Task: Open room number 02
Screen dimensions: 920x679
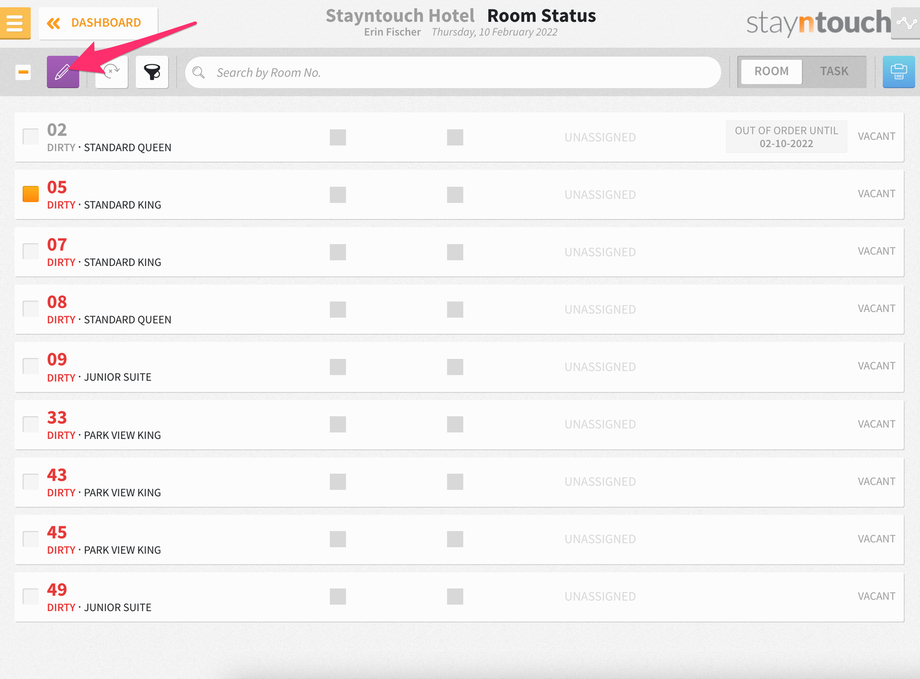Action: coord(57,130)
